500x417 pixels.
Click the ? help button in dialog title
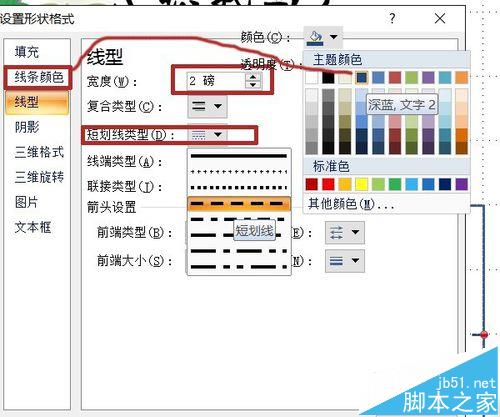pyautogui.click(x=392, y=18)
